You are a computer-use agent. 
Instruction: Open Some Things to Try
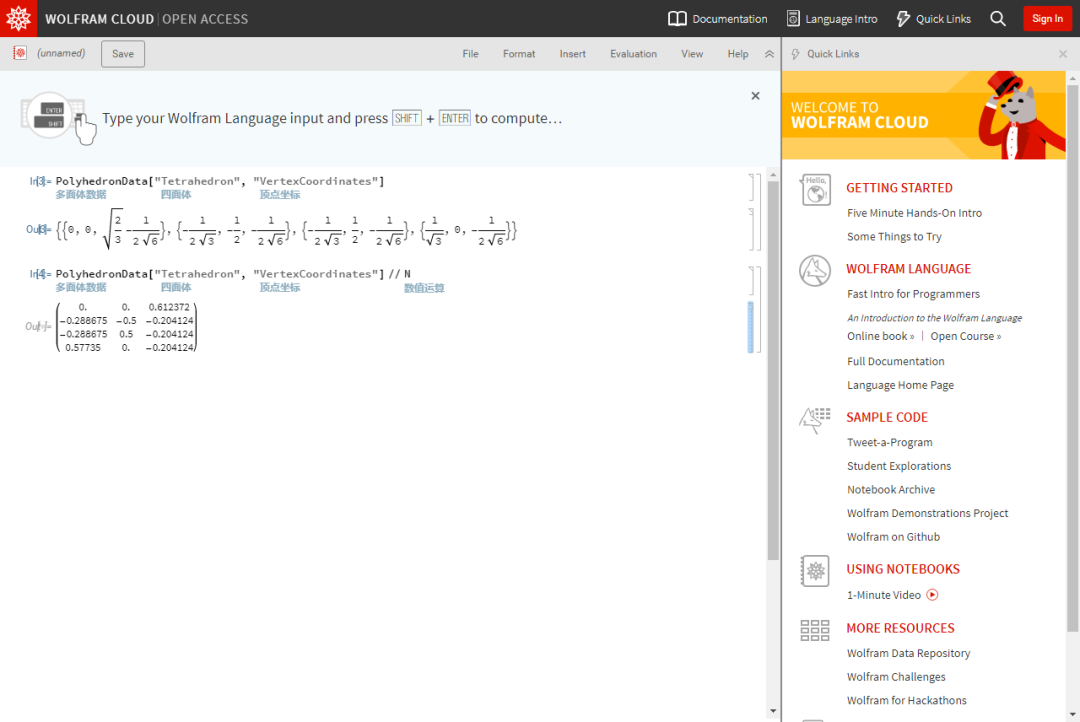click(x=894, y=236)
